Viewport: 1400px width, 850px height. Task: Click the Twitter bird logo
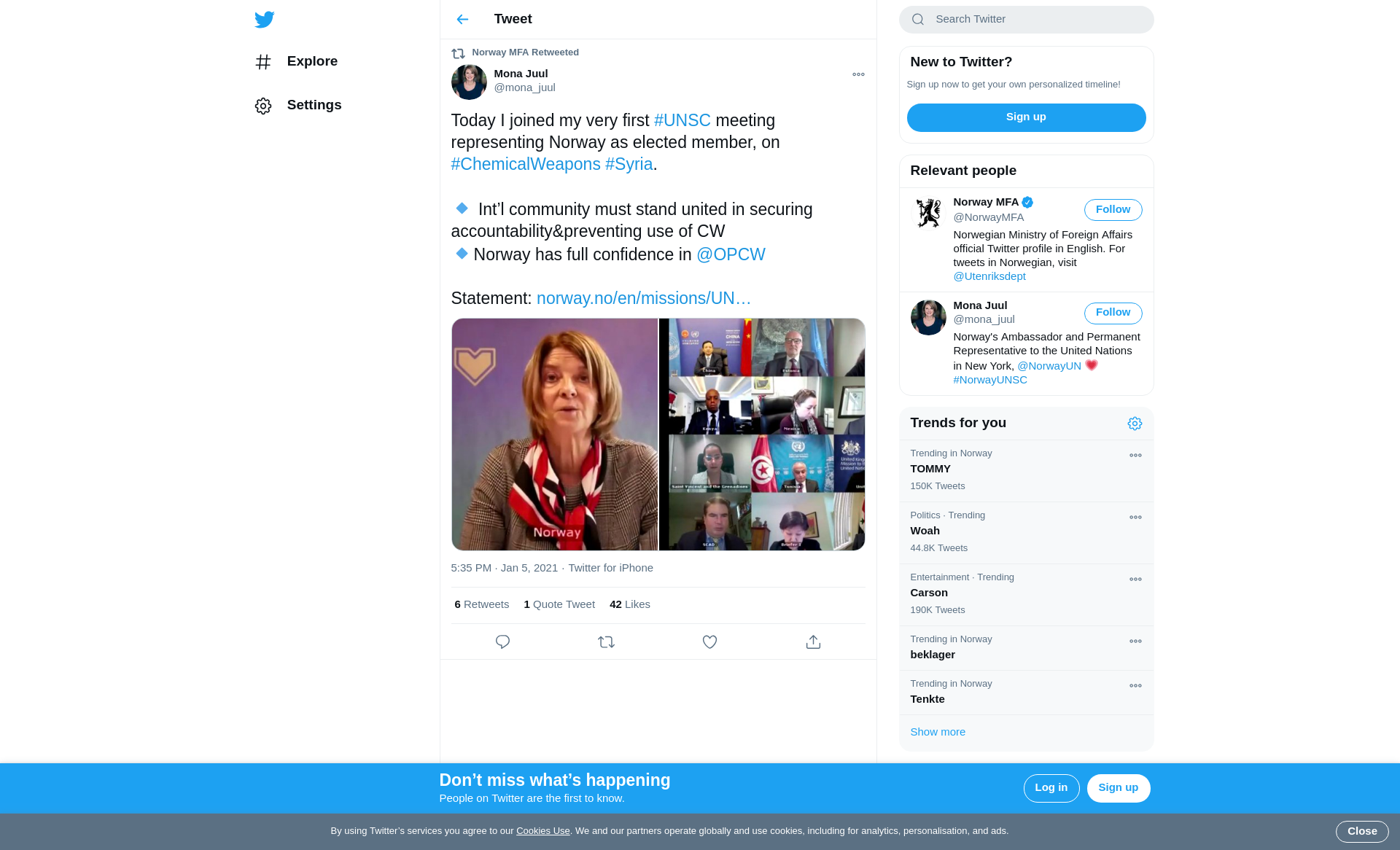coord(265,20)
